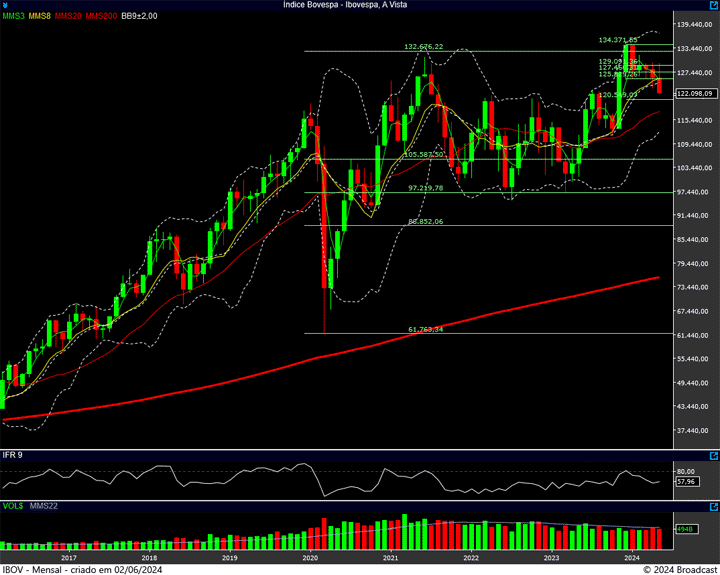Click the 2020 marker on the time axis
Screen dimensions: 720x575
coord(310,557)
